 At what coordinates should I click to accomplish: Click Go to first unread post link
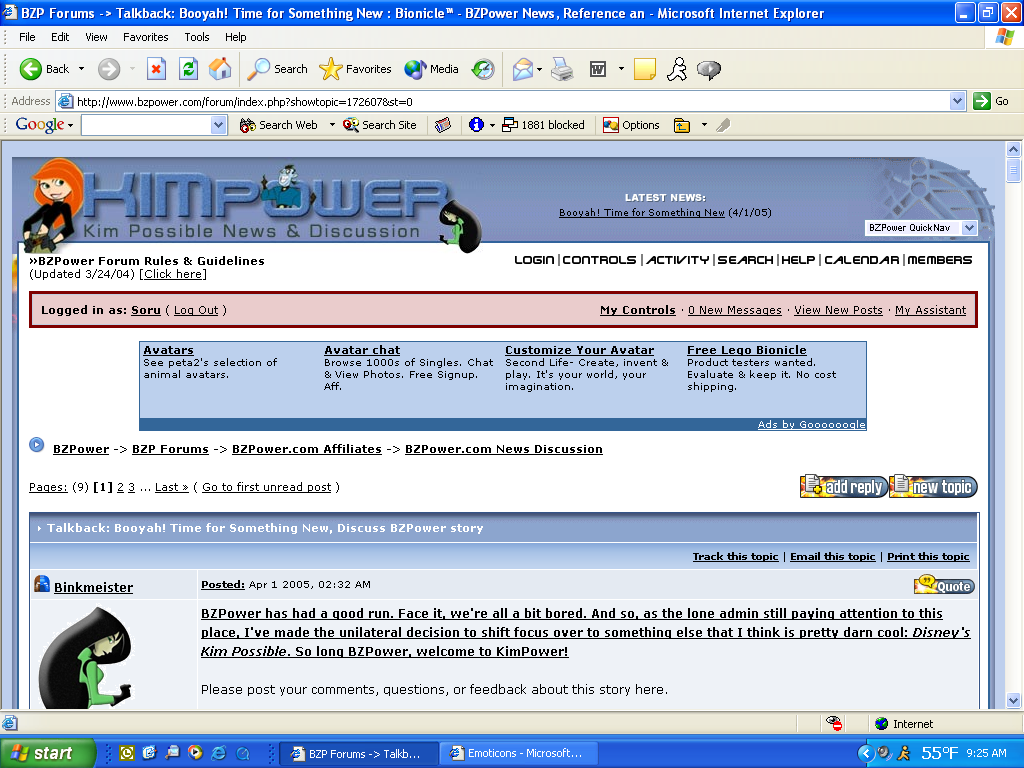click(x=266, y=487)
